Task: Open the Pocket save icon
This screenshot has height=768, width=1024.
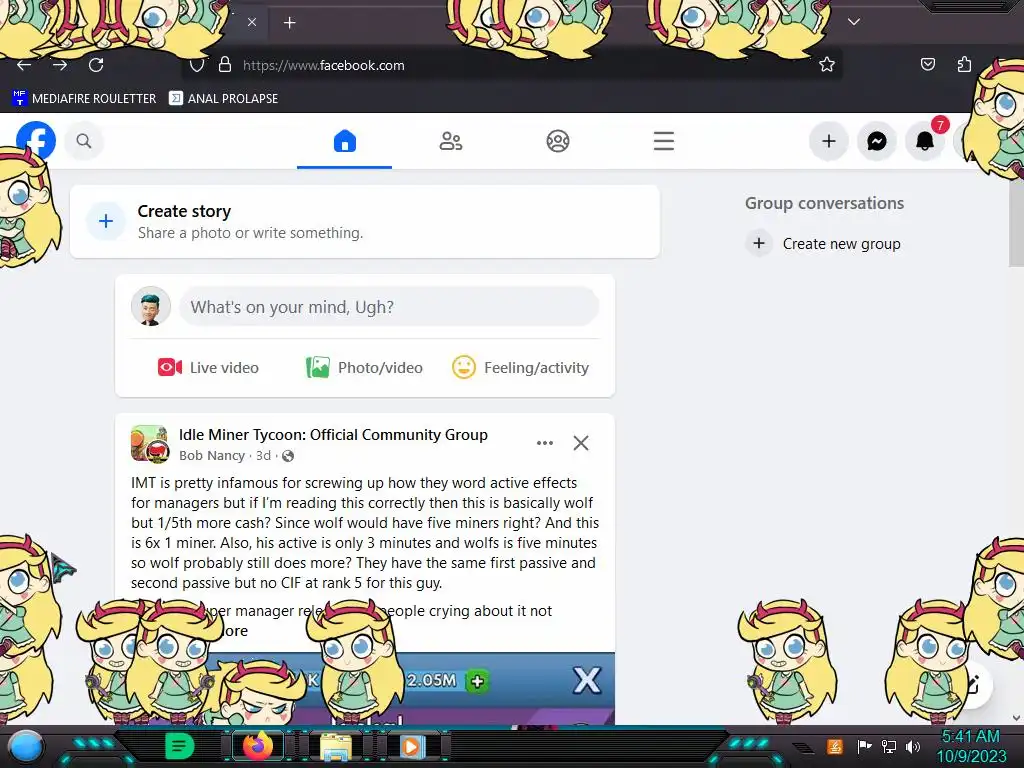Action: click(x=927, y=65)
